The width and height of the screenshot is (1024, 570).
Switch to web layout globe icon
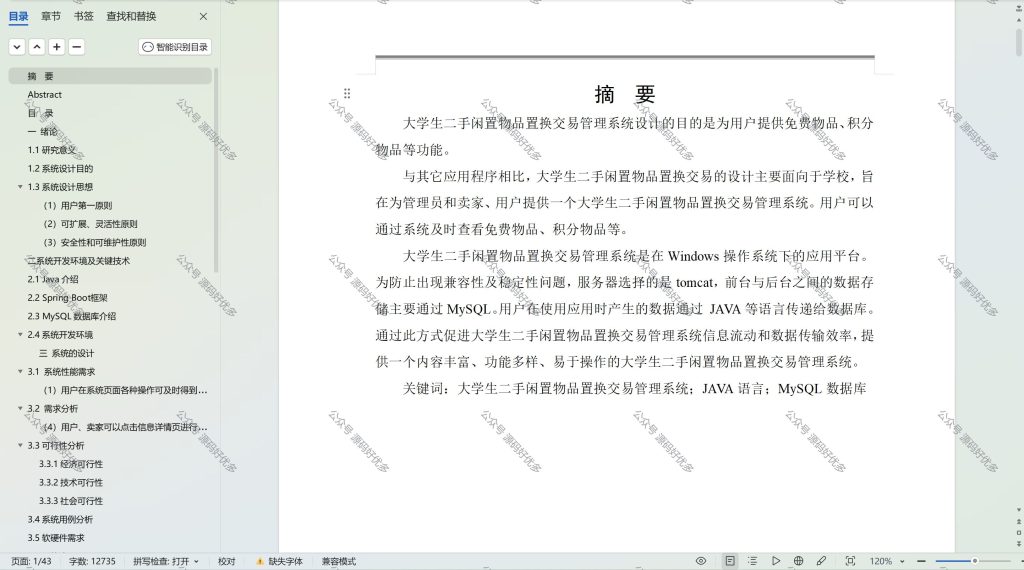[798, 561]
